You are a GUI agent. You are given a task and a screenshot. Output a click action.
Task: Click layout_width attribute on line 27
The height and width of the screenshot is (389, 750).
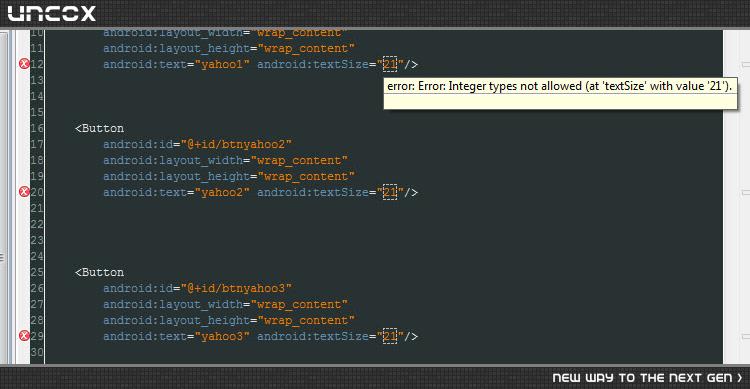tap(173, 304)
